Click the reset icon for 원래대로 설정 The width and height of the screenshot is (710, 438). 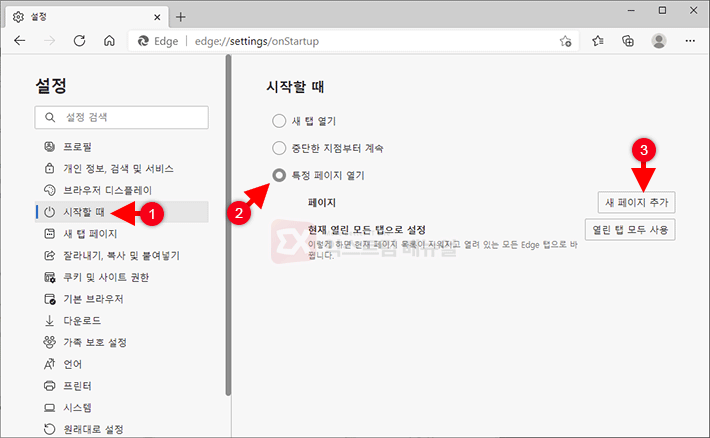pyautogui.click(x=49, y=429)
